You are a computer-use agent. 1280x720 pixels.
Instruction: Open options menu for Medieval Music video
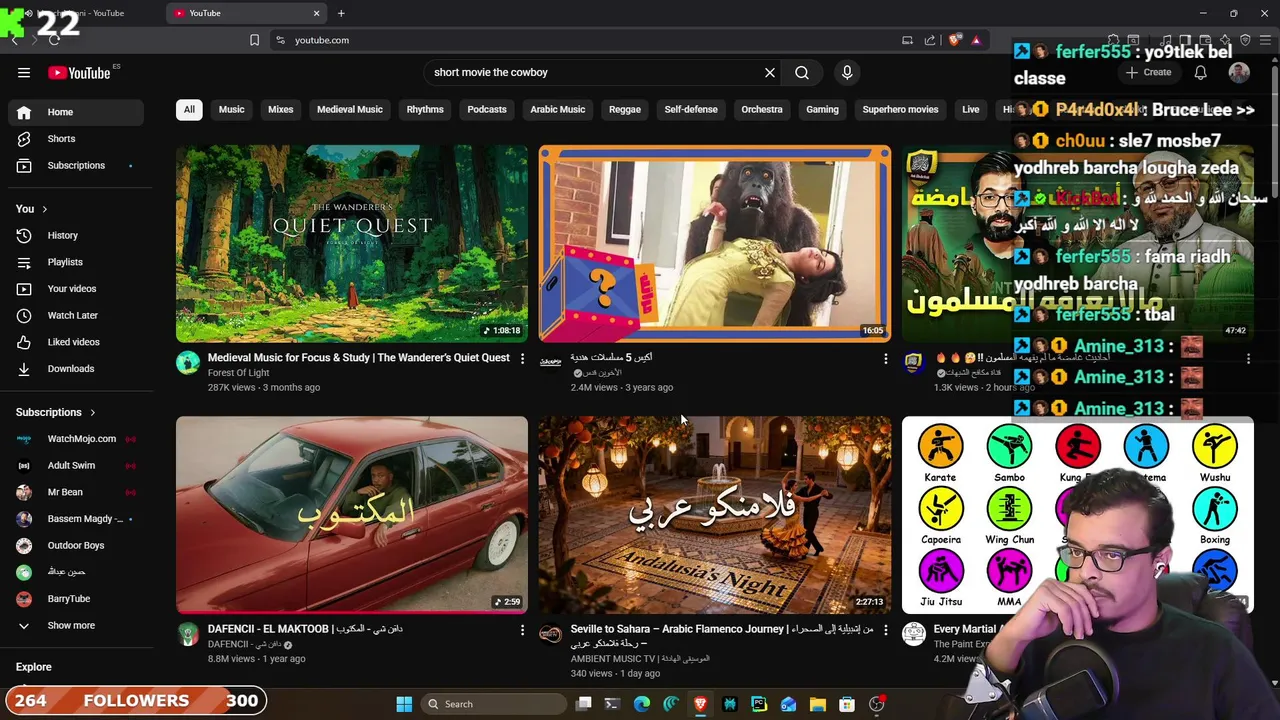522,358
